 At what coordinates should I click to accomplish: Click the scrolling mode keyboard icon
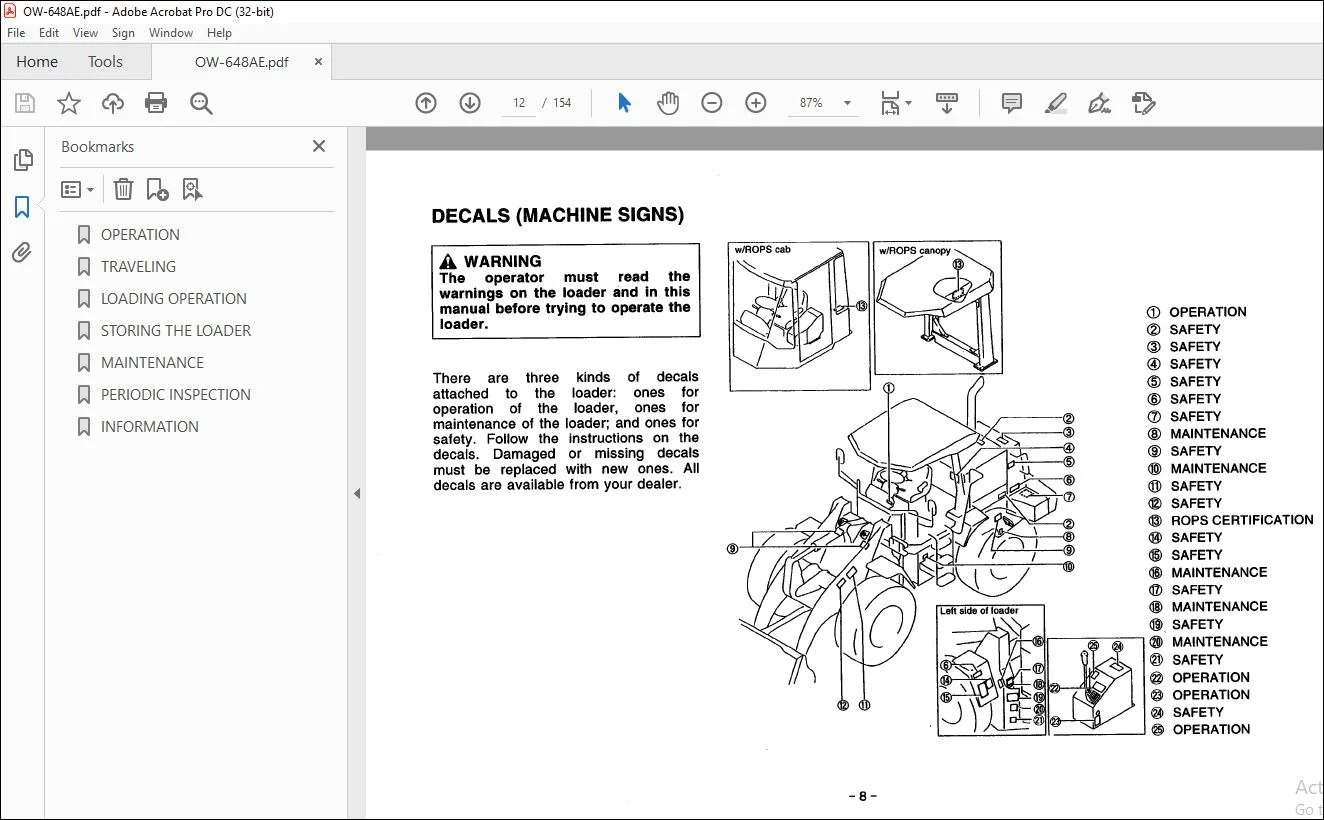[x=947, y=103]
